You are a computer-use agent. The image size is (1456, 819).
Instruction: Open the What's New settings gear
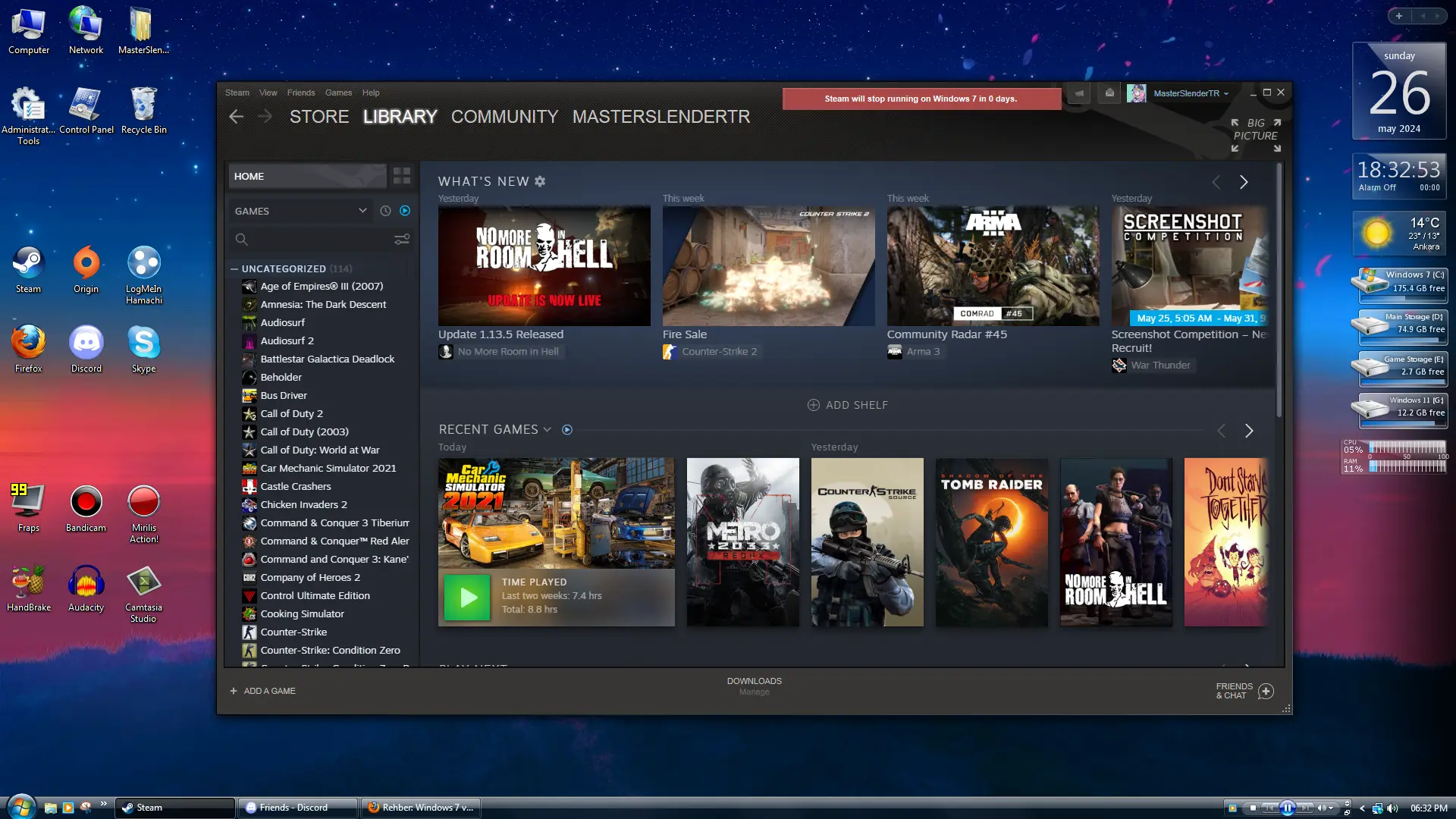click(x=540, y=181)
